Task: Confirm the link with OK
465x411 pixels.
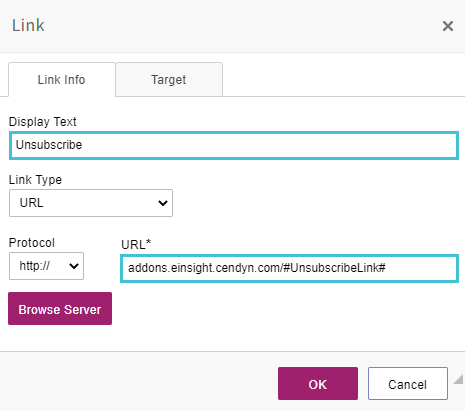Action: pyautogui.click(x=318, y=384)
